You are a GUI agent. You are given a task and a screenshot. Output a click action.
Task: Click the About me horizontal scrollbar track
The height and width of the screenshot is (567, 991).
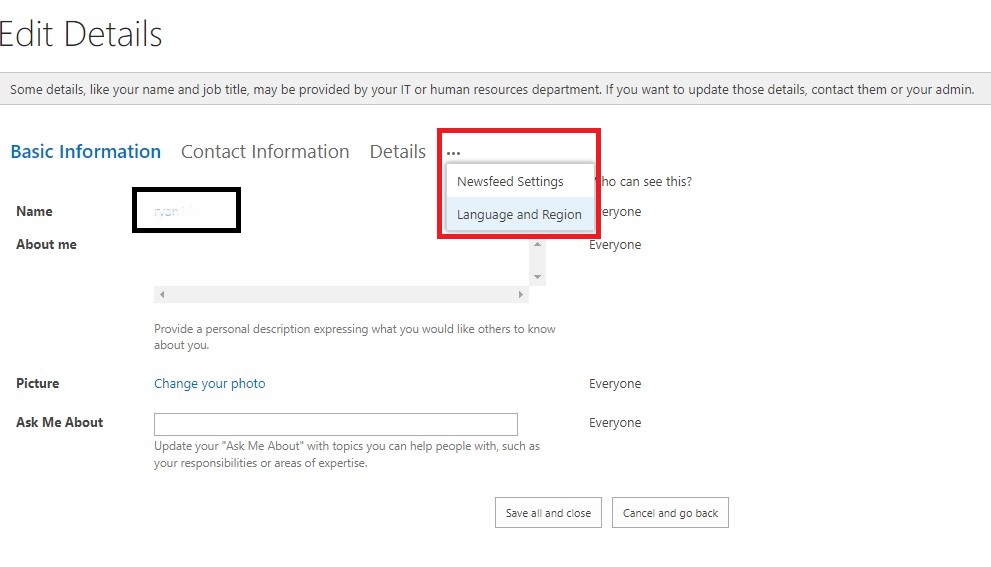341,295
